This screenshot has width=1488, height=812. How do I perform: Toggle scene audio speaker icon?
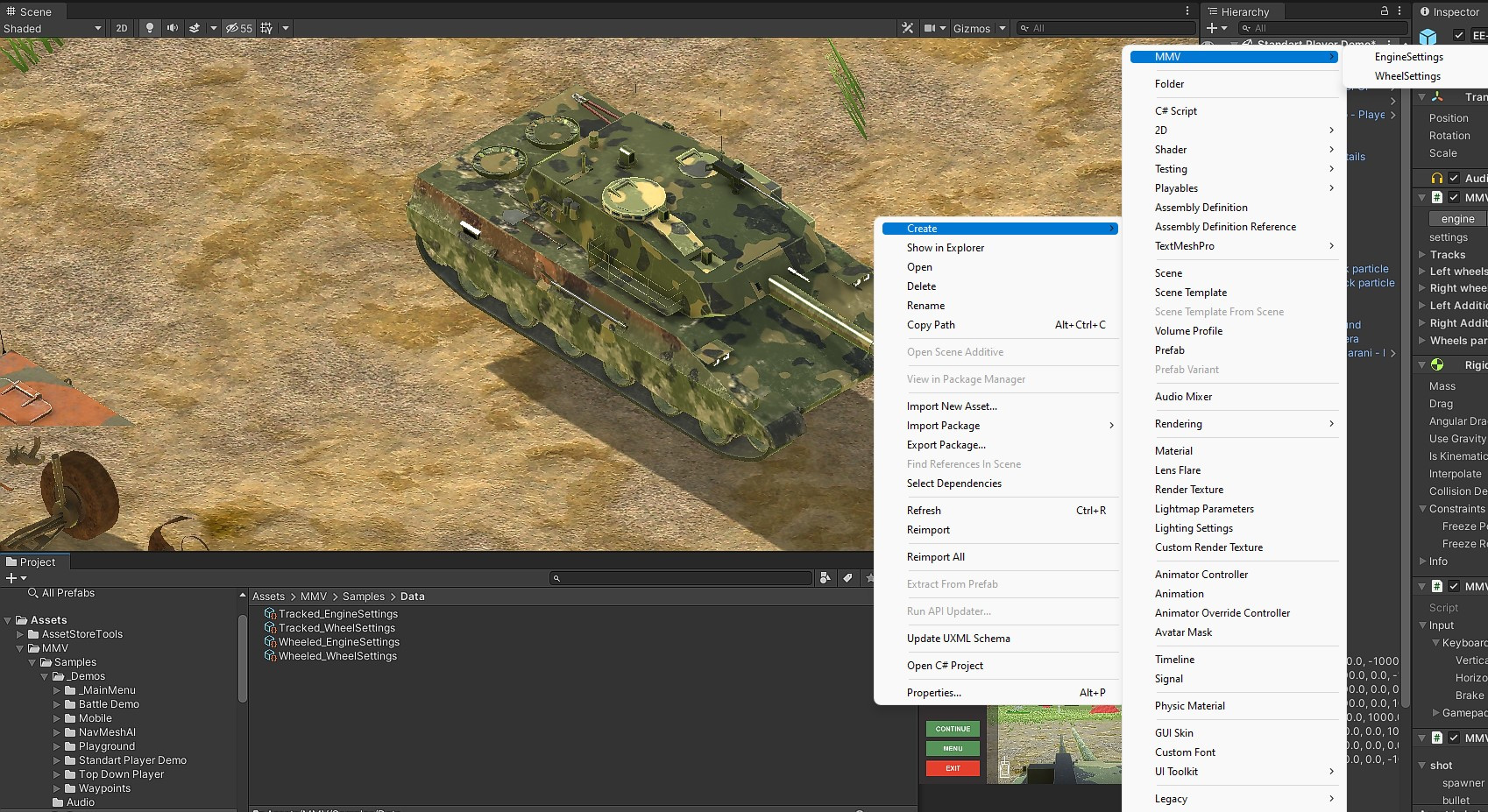[x=173, y=28]
